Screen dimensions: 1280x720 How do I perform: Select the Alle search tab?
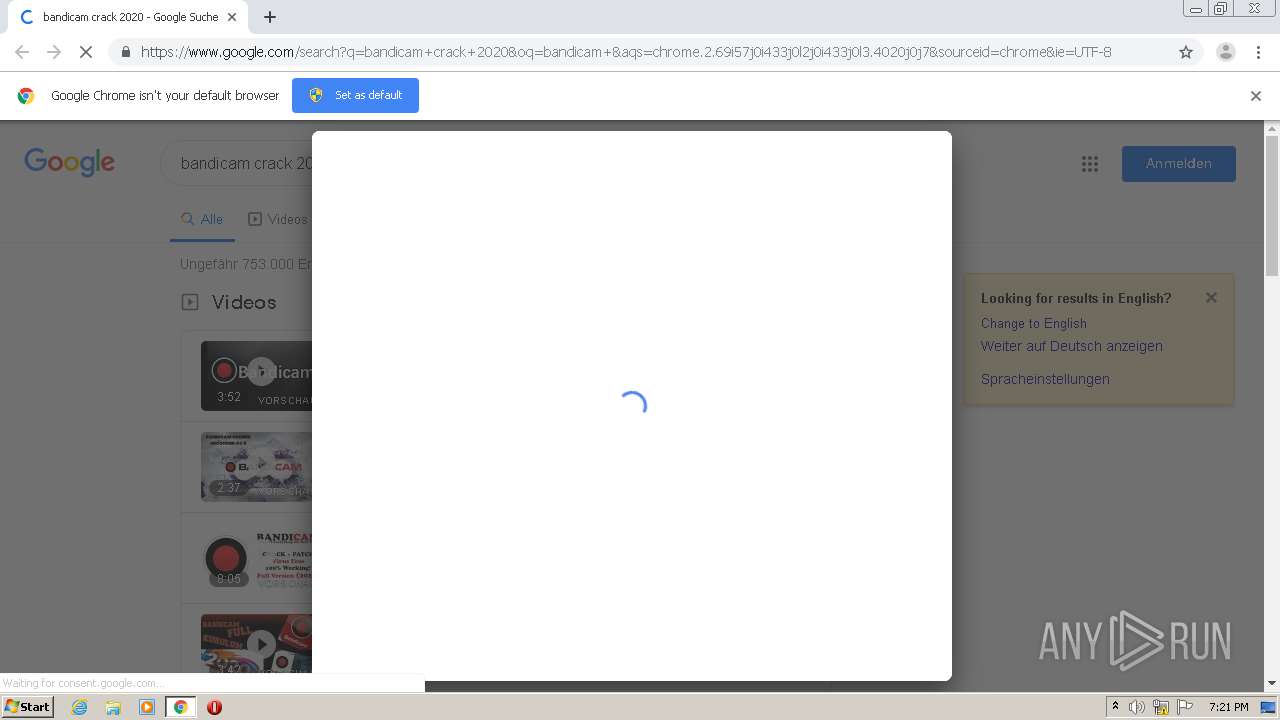[x=202, y=219]
